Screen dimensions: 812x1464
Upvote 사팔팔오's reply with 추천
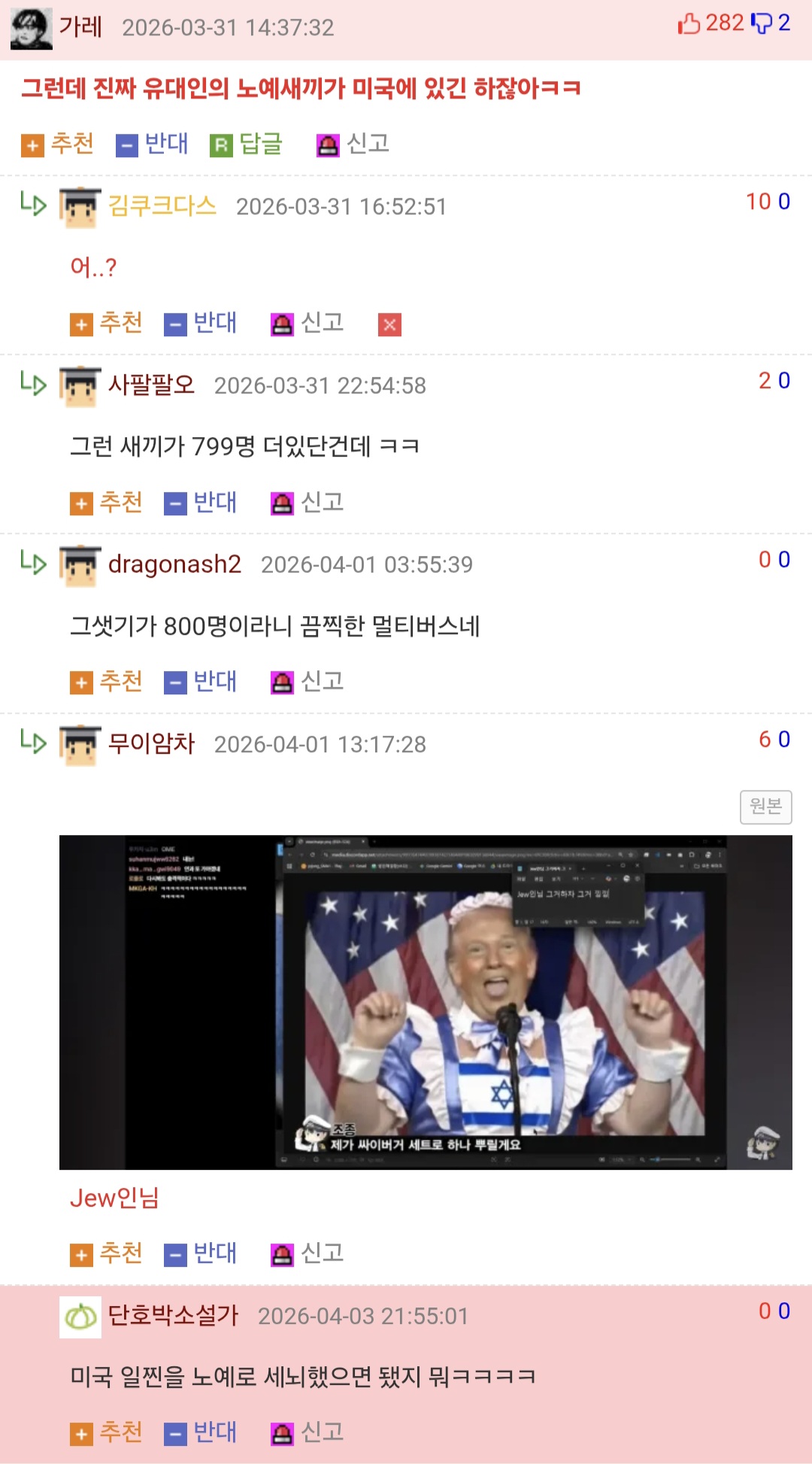click(x=106, y=503)
